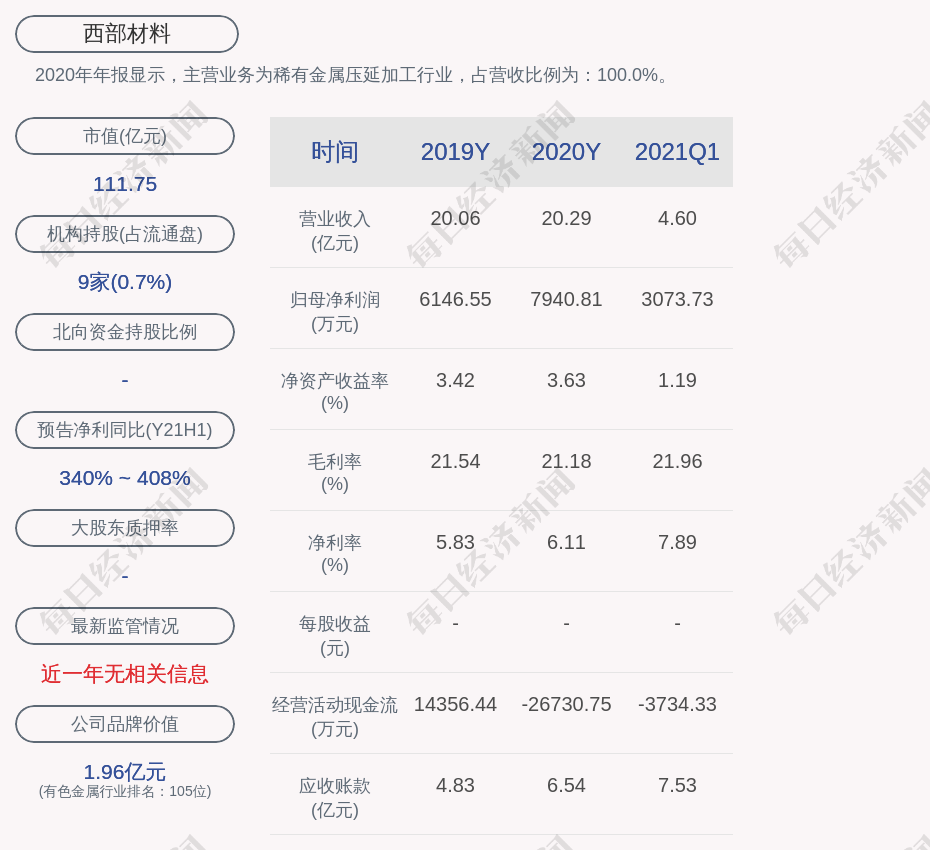
Task: Click the 预告净利同比(Y21H1) label
Action: [125, 430]
